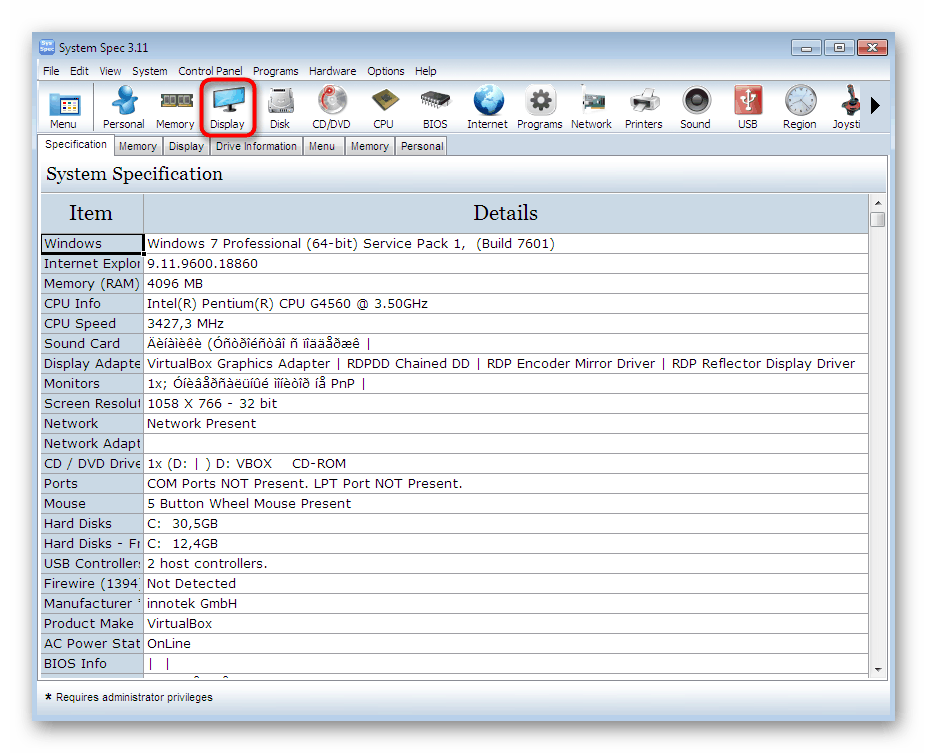Open the CPU toolbar icon
927x753 pixels.
[x=384, y=108]
